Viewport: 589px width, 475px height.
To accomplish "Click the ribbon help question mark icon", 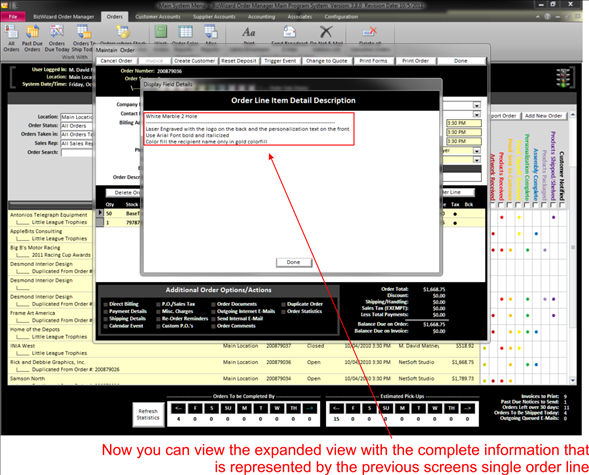I will (x=547, y=17).
